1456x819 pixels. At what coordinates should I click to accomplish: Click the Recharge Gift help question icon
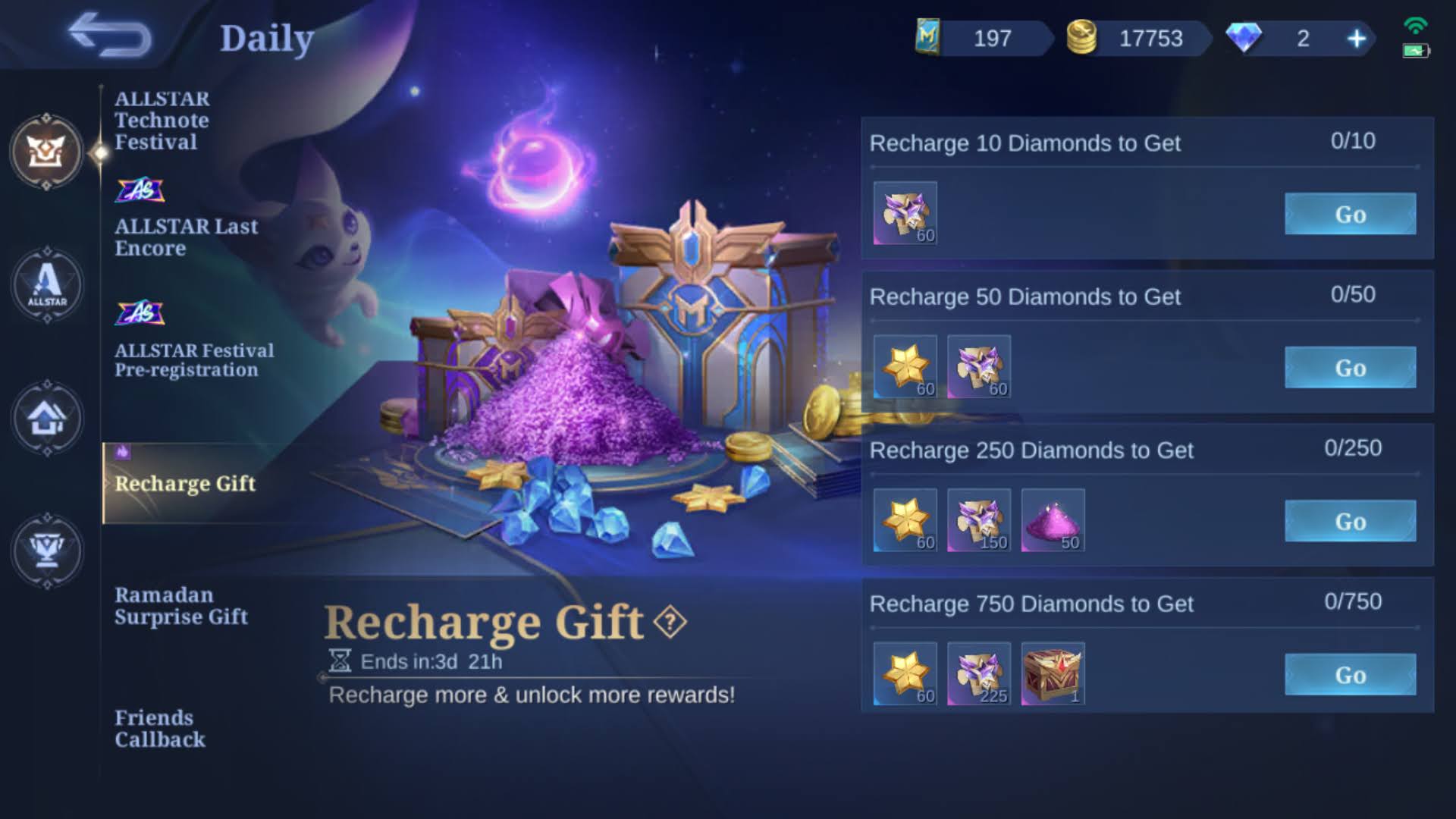pyautogui.click(x=670, y=622)
